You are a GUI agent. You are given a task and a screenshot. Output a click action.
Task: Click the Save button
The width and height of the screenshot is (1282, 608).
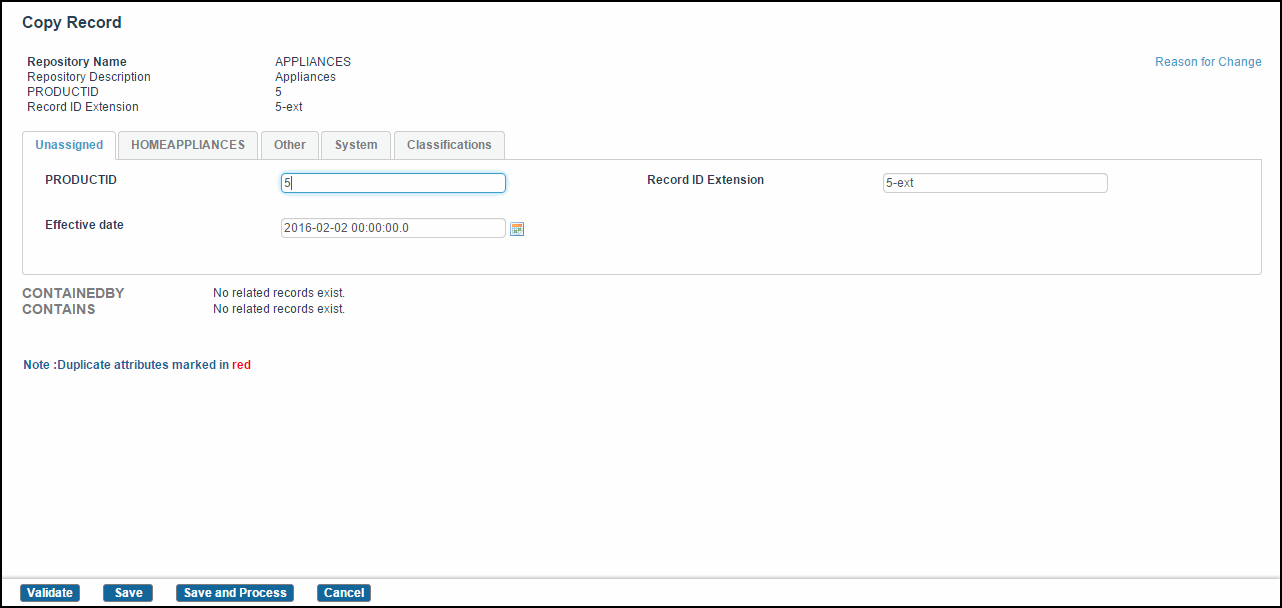tap(128, 593)
